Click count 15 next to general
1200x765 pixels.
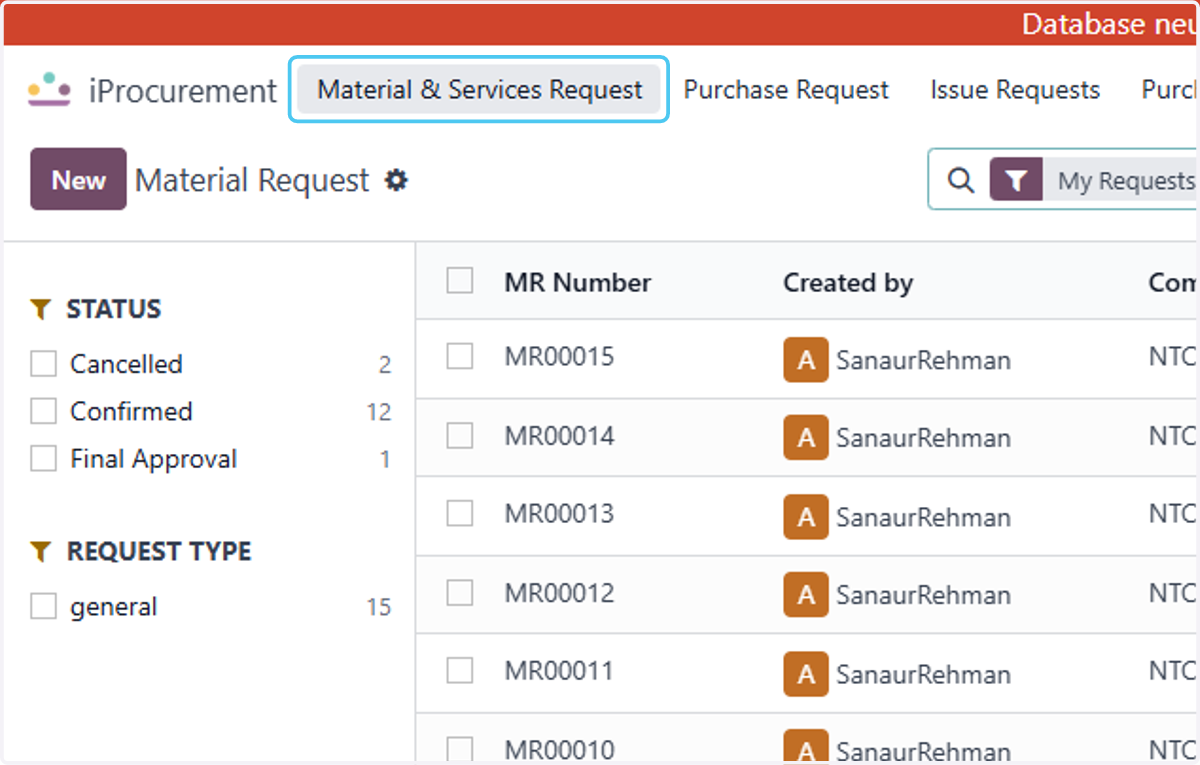(x=378, y=608)
